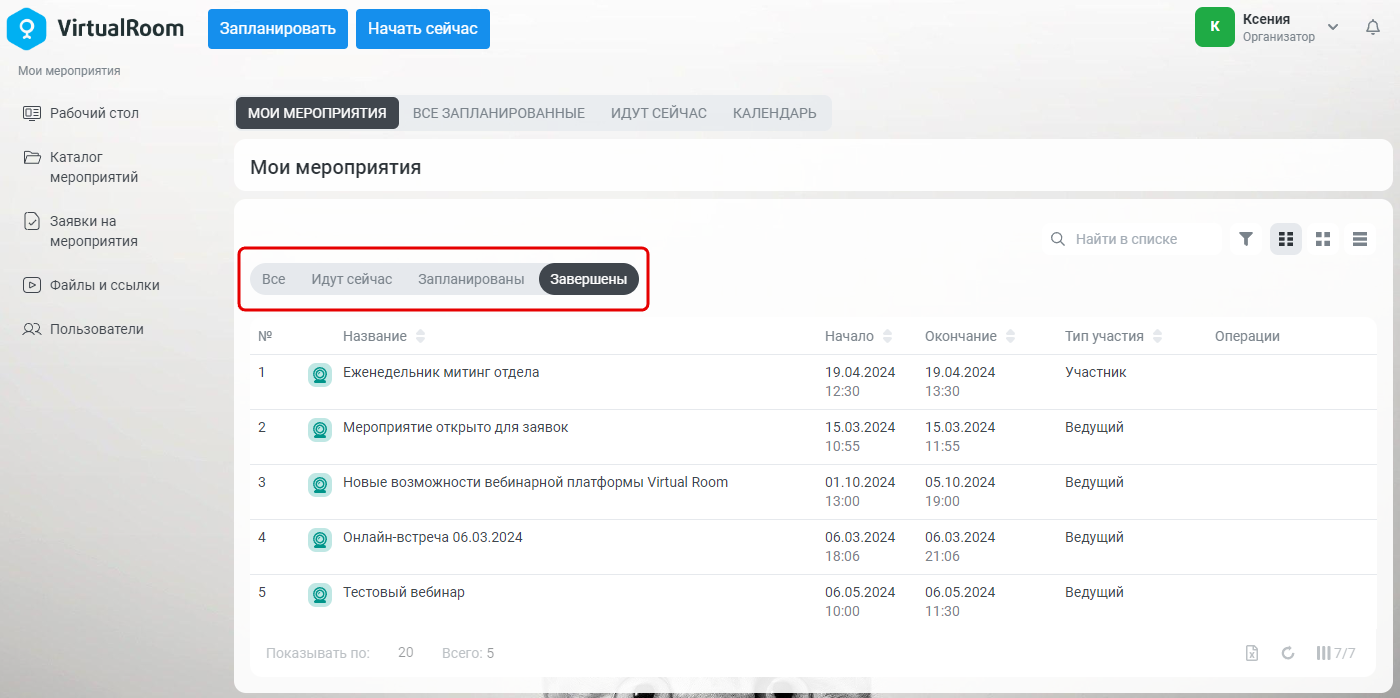The width and height of the screenshot is (1400, 698).
Task: Switch to the "ИДУТ СЕЙЧАС" tab
Action: (659, 113)
